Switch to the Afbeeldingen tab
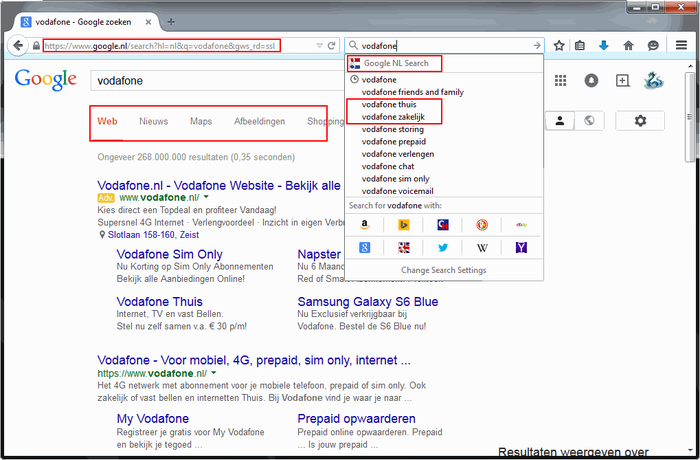The width and height of the screenshot is (700, 460). (x=259, y=121)
